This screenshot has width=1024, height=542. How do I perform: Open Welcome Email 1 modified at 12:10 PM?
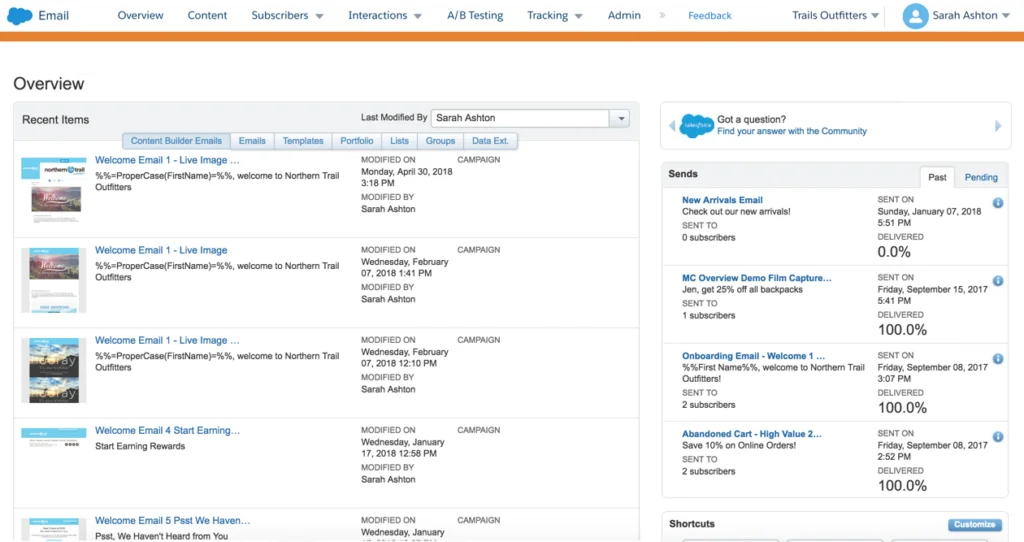click(x=167, y=340)
